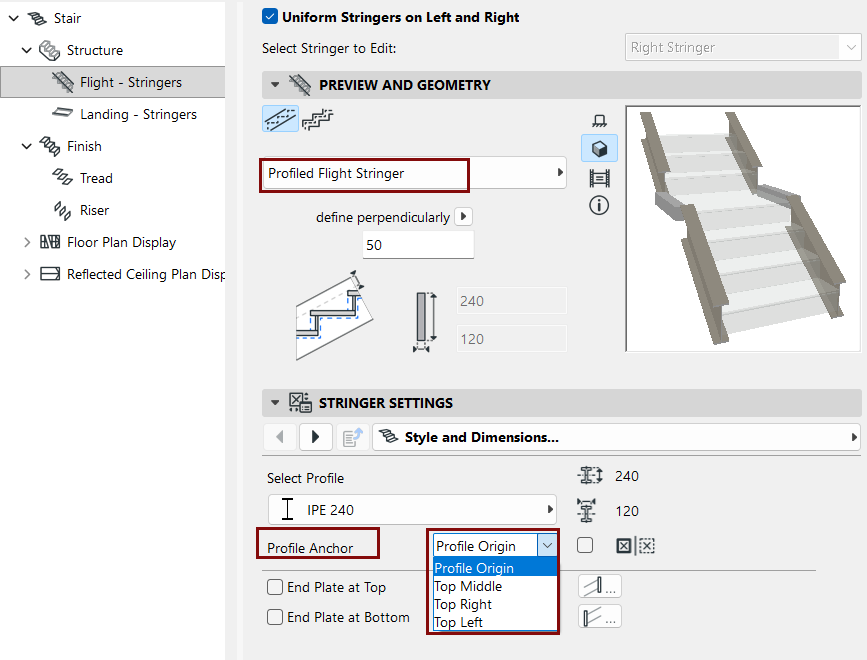Click the 3D stair preview image
867x660 pixels.
click(743, 229)
